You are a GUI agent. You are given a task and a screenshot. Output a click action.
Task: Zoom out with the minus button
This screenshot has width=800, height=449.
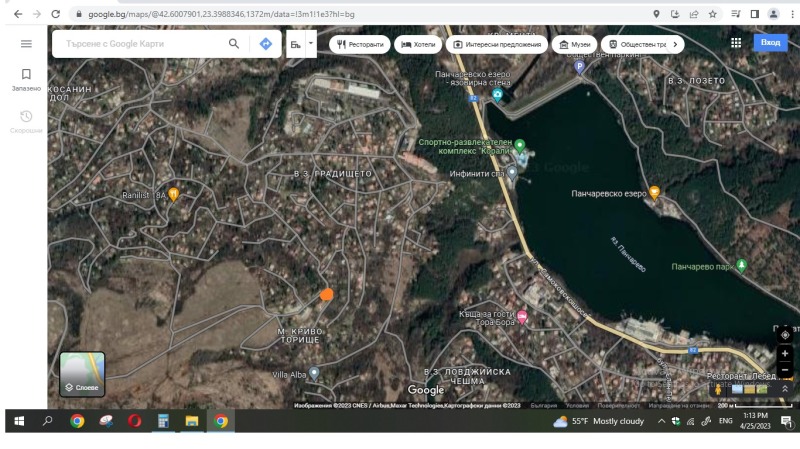(784, 370)
